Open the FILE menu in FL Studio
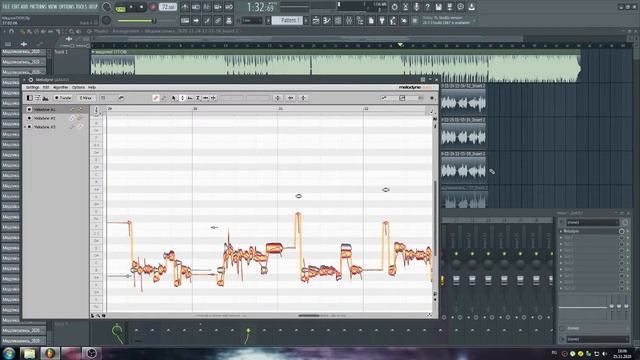The width and height of the screenshot is (640, 360). point(6,7)
